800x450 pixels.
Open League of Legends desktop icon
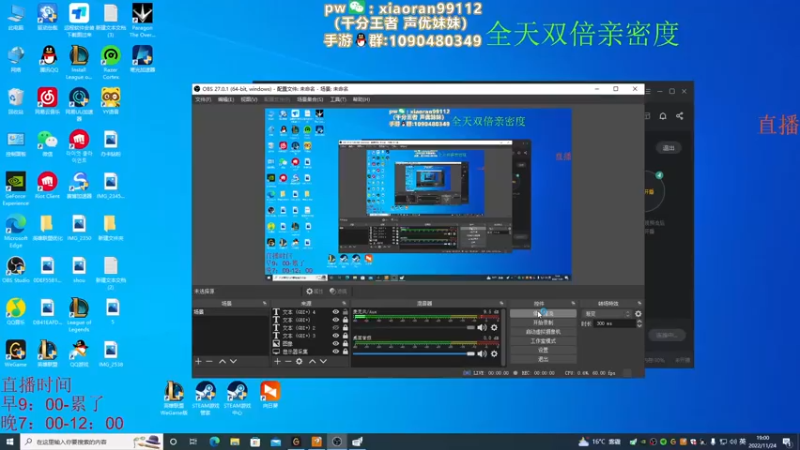coord(79,315)
